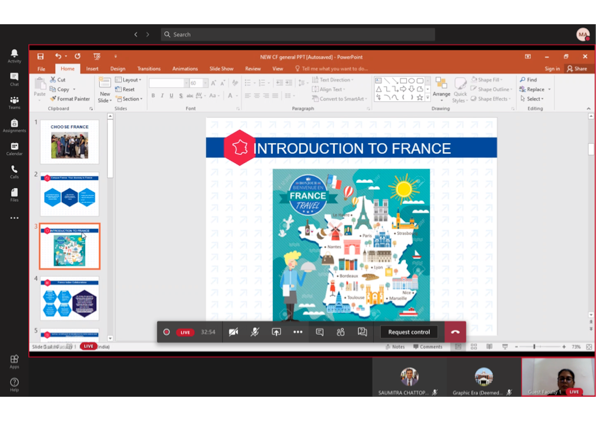Screen dimensions: 596x421
Task: Open the Replace dropdown arrow
Action: point(549,89)
